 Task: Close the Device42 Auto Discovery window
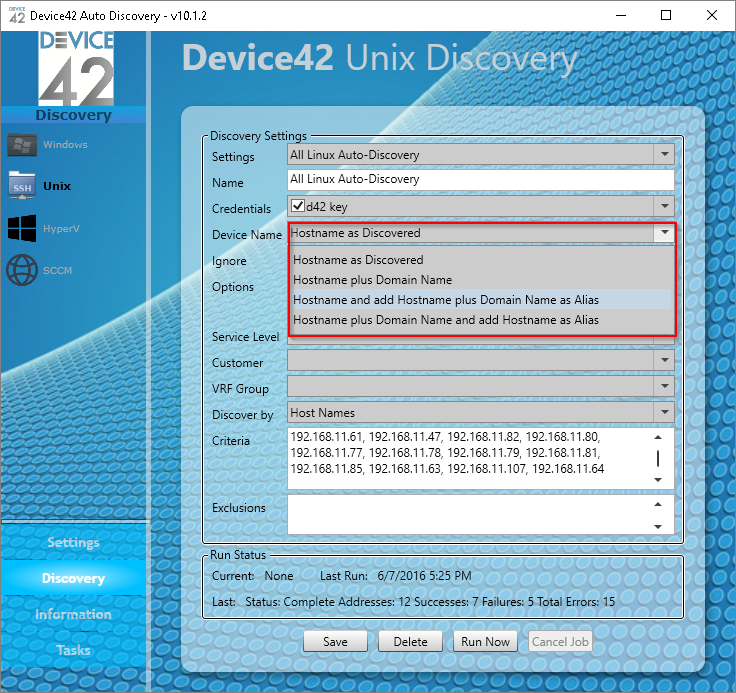(712, 15)
